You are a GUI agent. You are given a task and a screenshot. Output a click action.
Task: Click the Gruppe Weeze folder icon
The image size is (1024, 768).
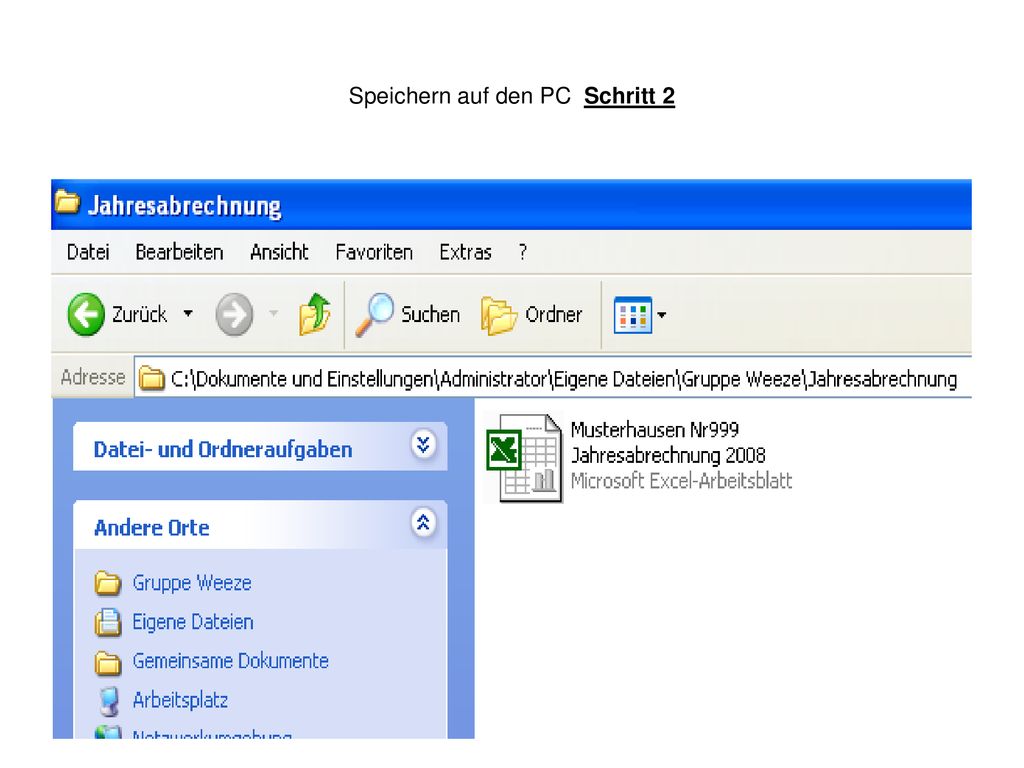click(108, 583)
